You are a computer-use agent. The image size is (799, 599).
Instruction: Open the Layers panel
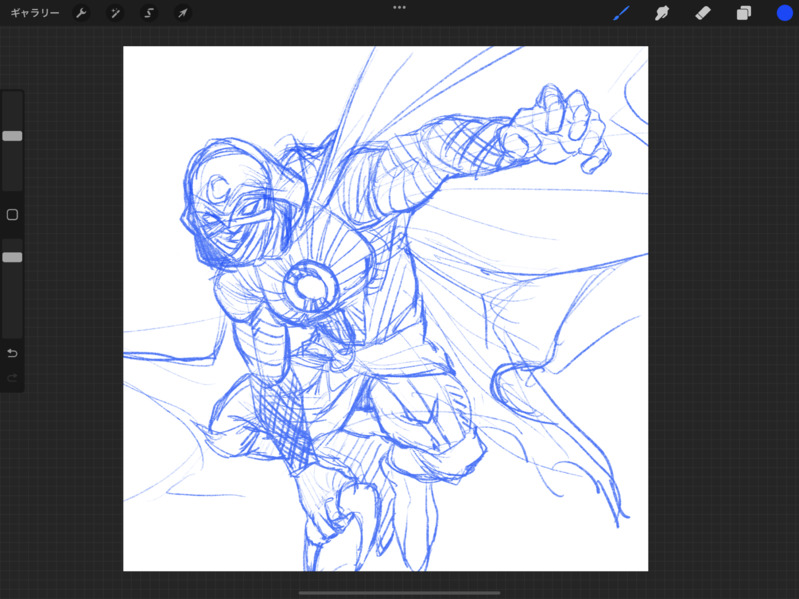(743, 13)
